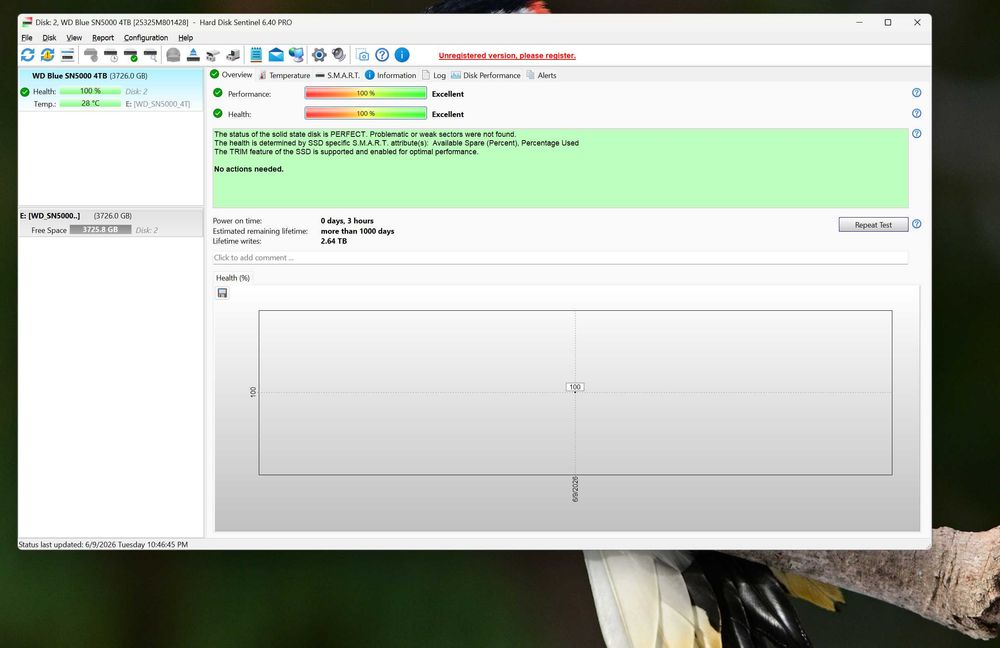Click the camera screenshot toolbar icon
Screen dimensions: 1000x648
362,55
